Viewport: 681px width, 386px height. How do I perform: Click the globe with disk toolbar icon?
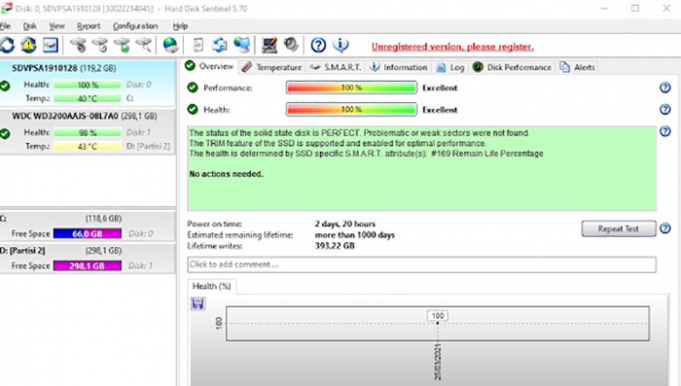click(x=170, y=45)
